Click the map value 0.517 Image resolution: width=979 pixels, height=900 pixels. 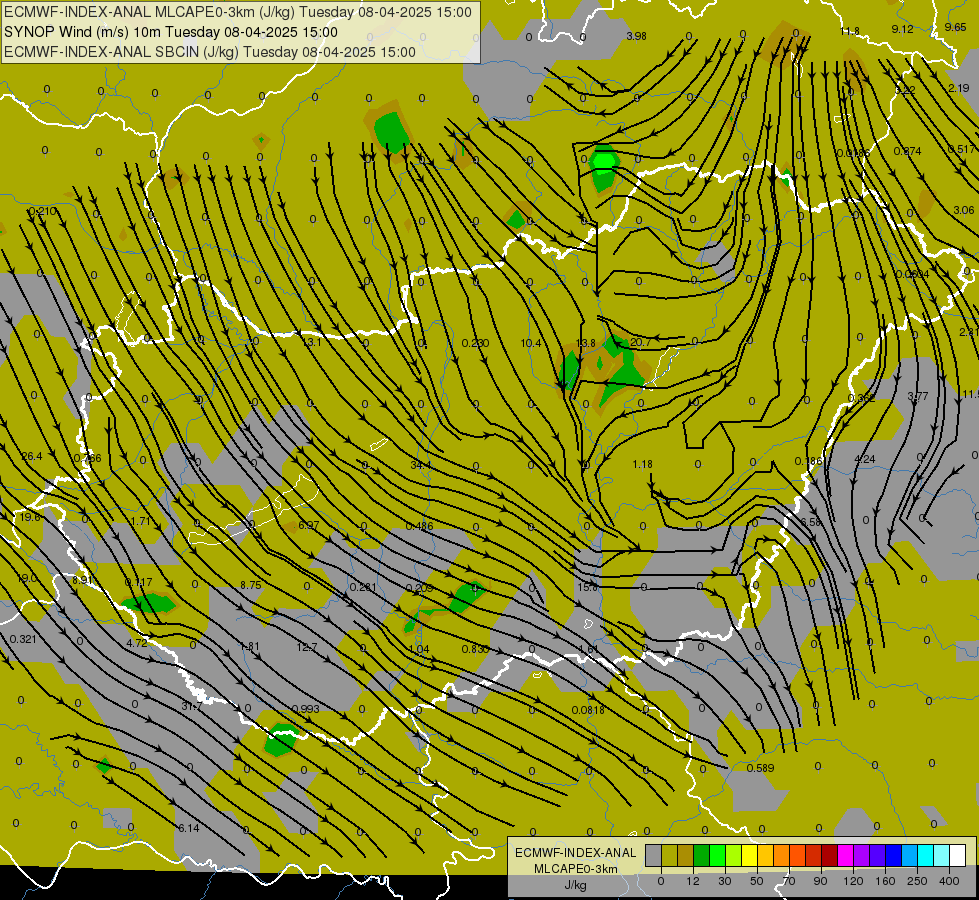[961, 149]
